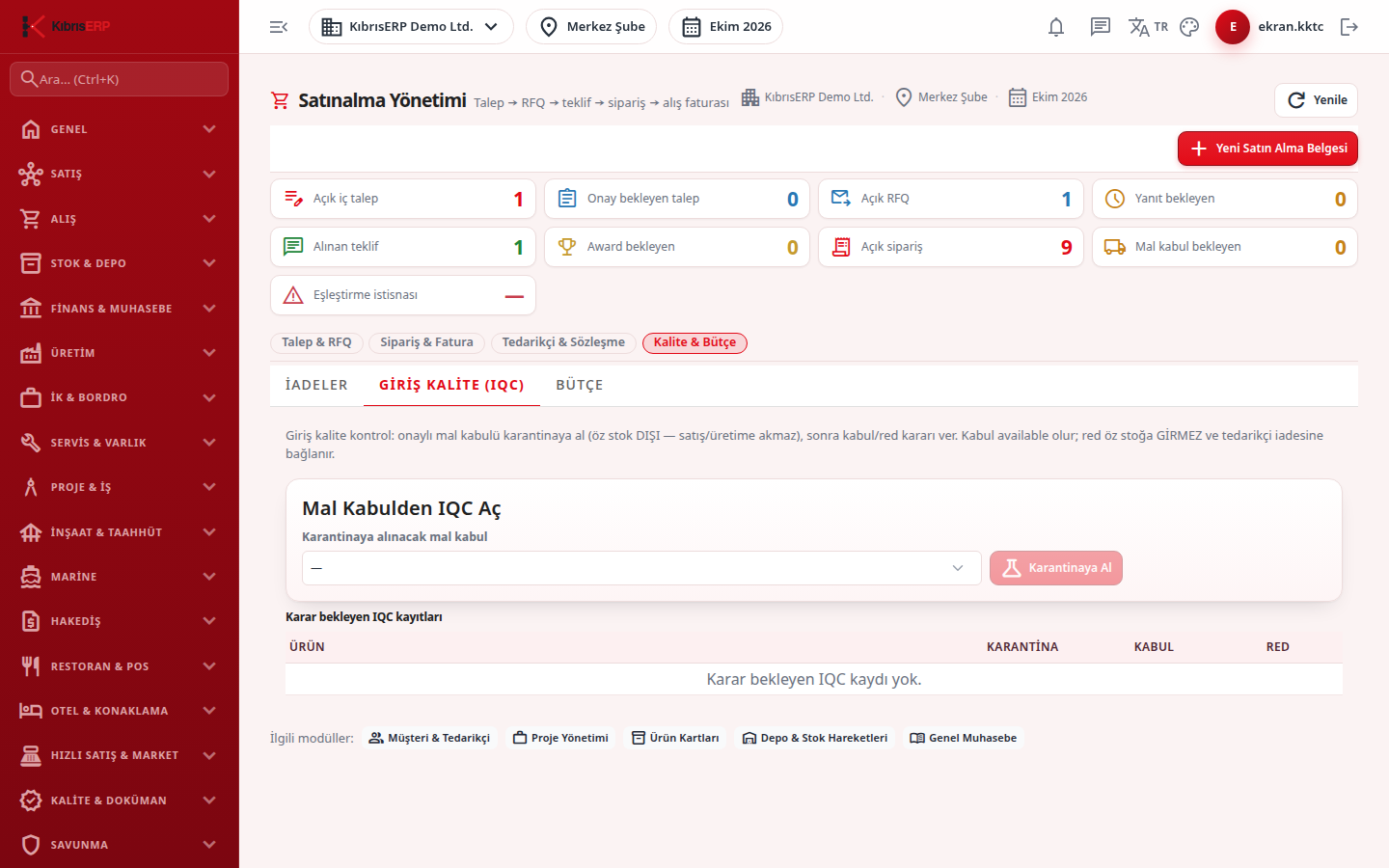Viewport: 1389px width, 868px height.
Task: Expand the KALİTE & DOKÜMAN sidebar section
Action: 120,800
